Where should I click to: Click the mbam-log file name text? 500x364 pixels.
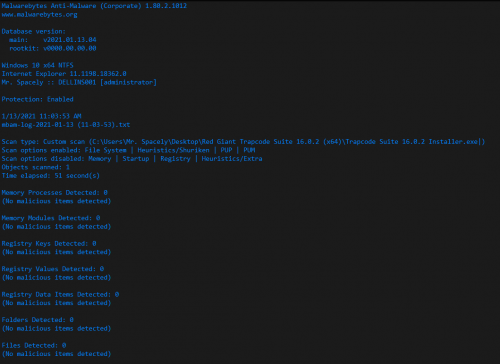[66, 125]
